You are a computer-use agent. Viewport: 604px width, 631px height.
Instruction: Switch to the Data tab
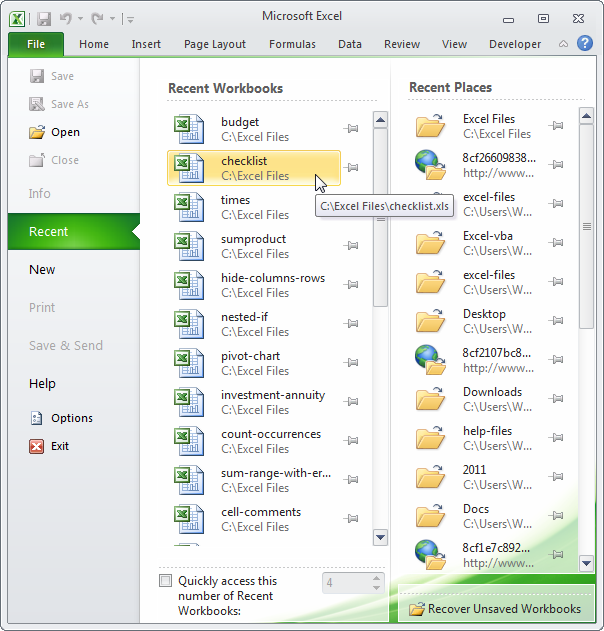tap(350, 44)
